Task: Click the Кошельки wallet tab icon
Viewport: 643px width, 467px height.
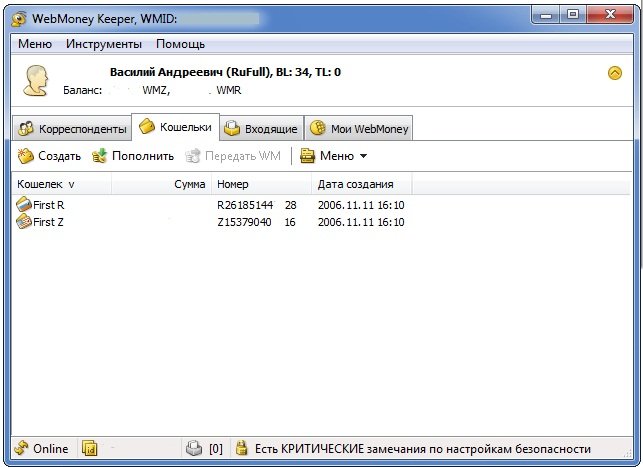Action: tap(147, 126)
